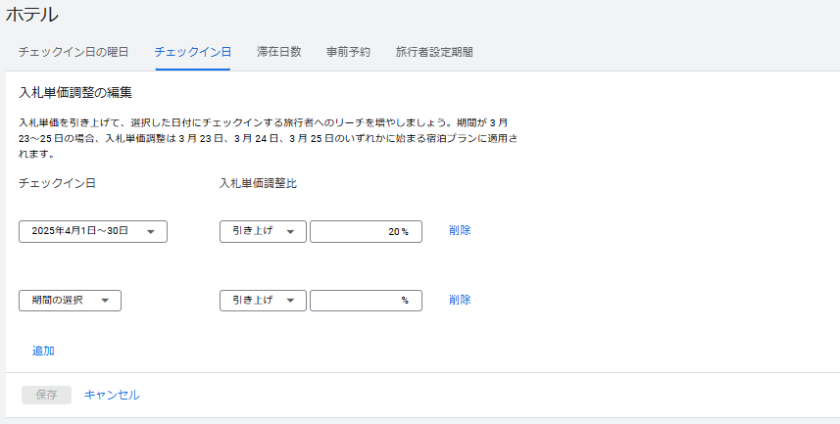Click 削除 for the 期間の選択 row

(x=460, y=299)
